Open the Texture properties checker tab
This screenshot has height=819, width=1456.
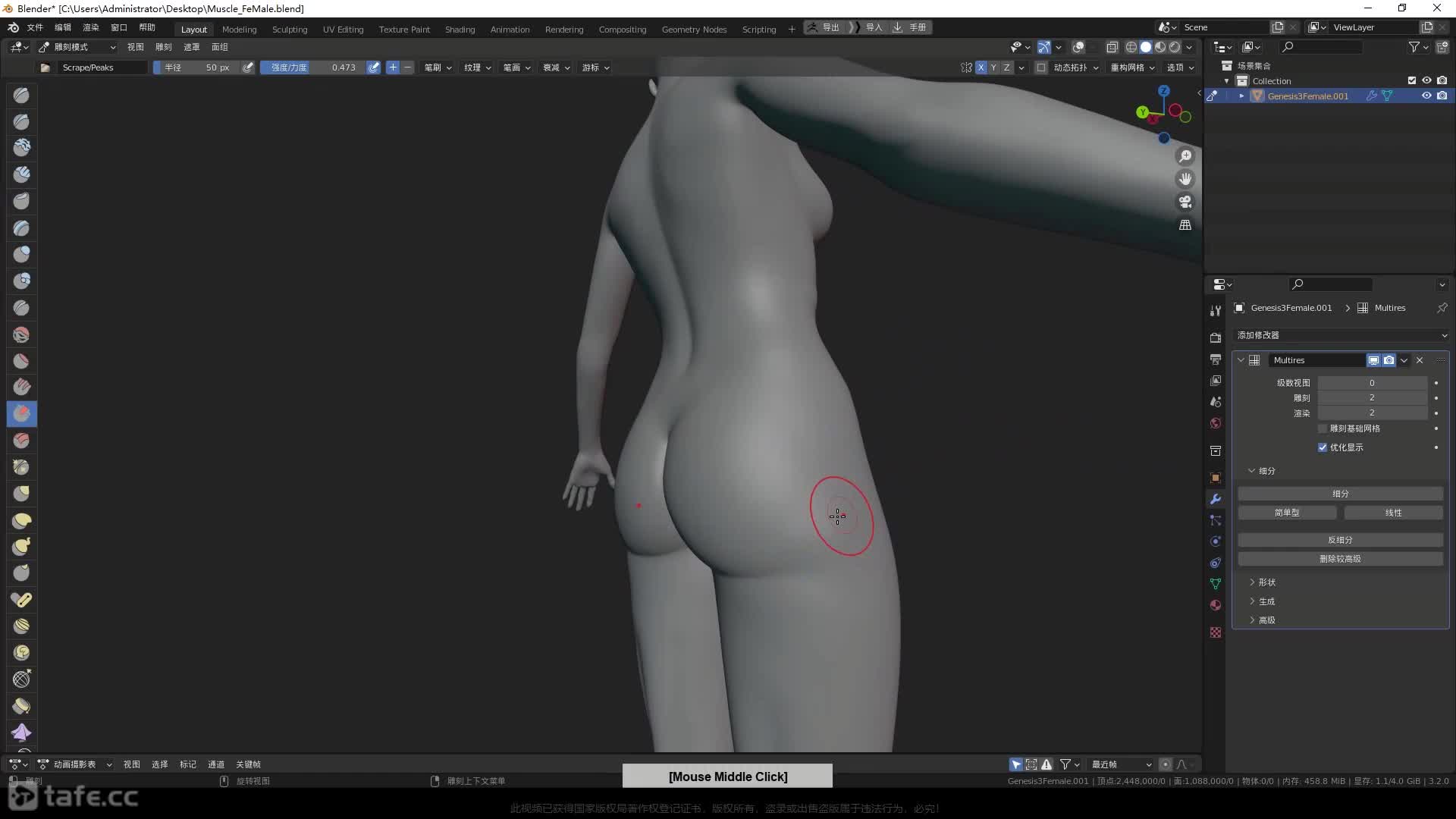pos(1216,632)
